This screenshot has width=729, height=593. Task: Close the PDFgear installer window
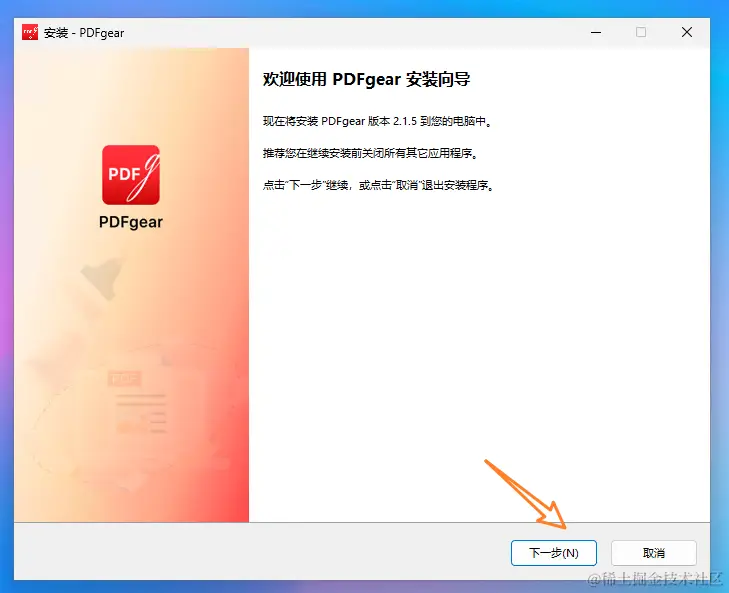(x=687, y=32)
